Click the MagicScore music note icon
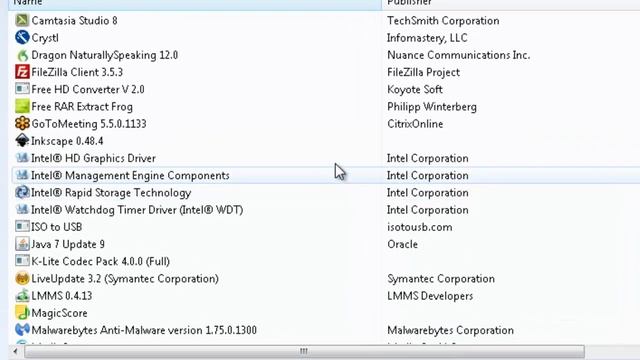This screenshot has width=640, height=360. pos(22,313)
